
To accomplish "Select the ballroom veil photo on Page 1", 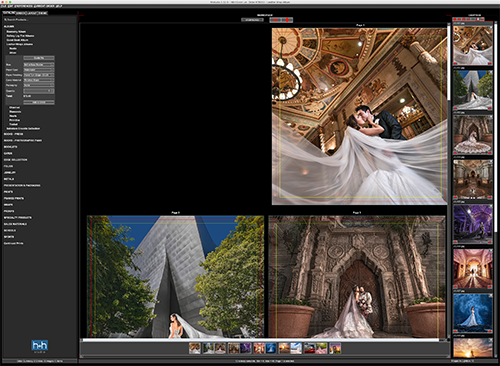I will (359, 116).
